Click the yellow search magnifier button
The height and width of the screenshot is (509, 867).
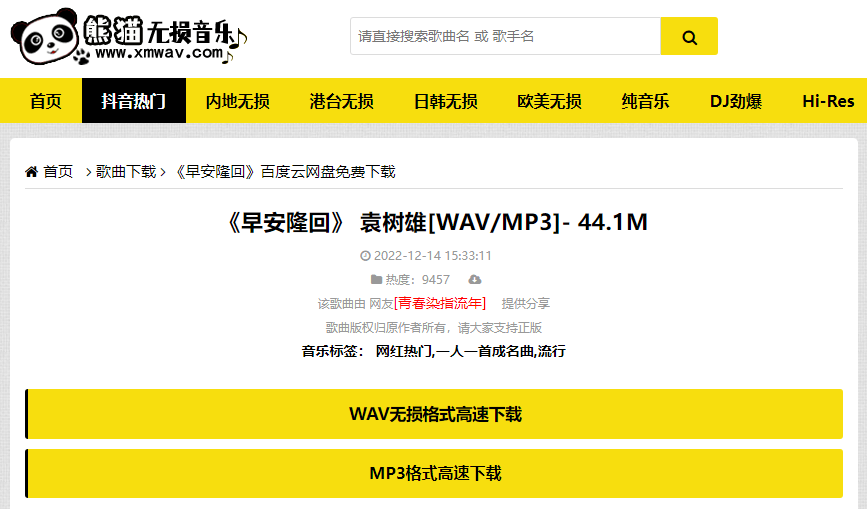click(689, 36)
